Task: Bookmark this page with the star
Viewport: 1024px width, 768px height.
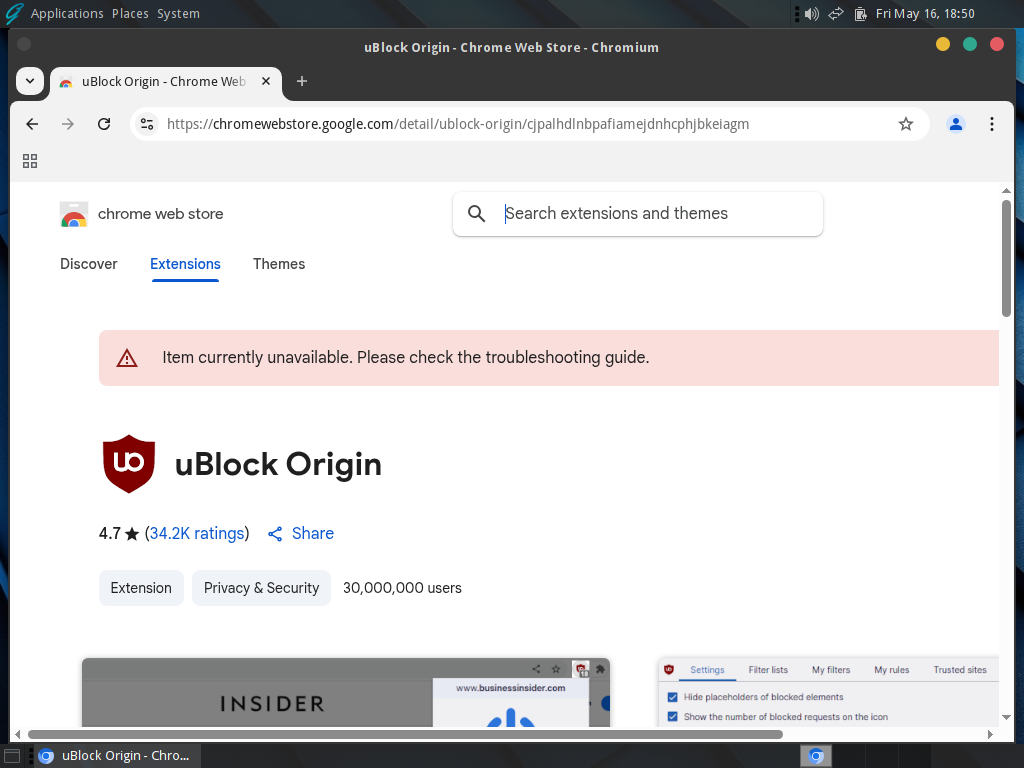Action: 906,124
